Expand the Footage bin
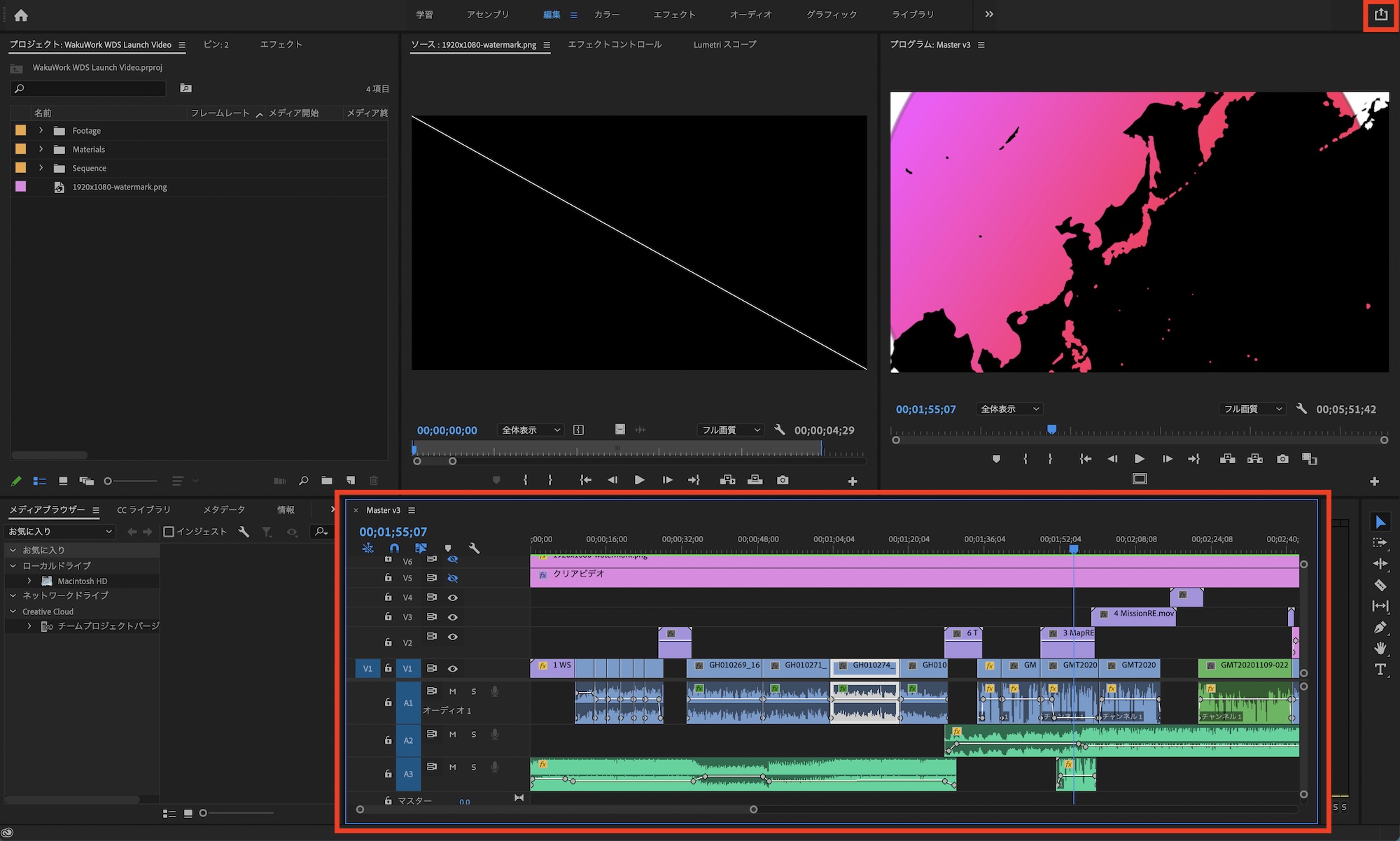This screenshot has width=1400, height=841. [x=41, y=130]
